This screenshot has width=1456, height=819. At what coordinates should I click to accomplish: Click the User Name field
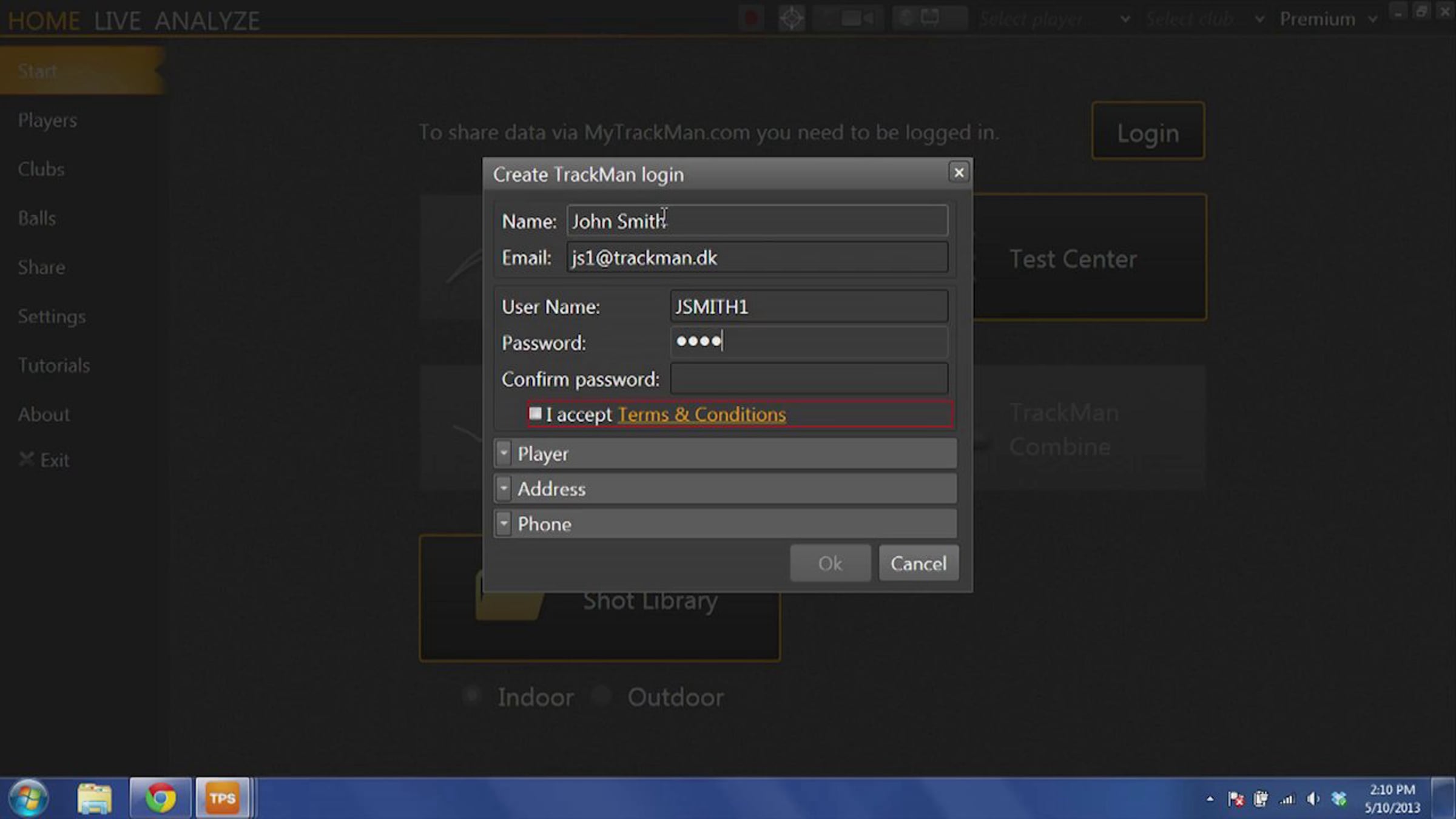click(x=809, y=306)
